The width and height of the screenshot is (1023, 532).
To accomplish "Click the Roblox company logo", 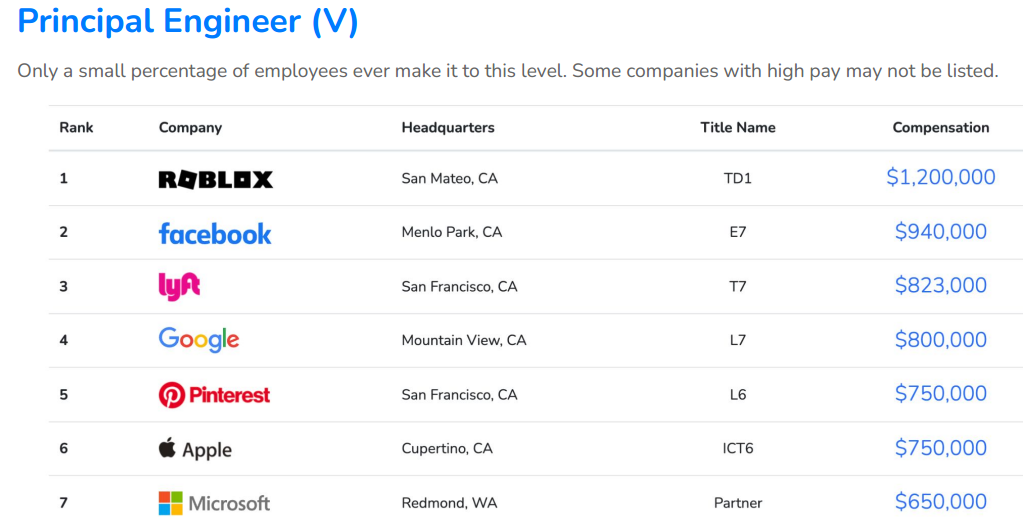I will pos(215,179).
